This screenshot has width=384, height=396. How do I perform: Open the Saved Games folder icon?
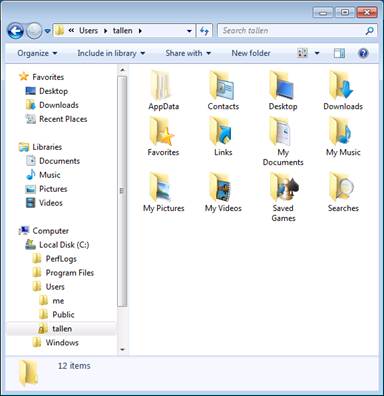(284, 187)
